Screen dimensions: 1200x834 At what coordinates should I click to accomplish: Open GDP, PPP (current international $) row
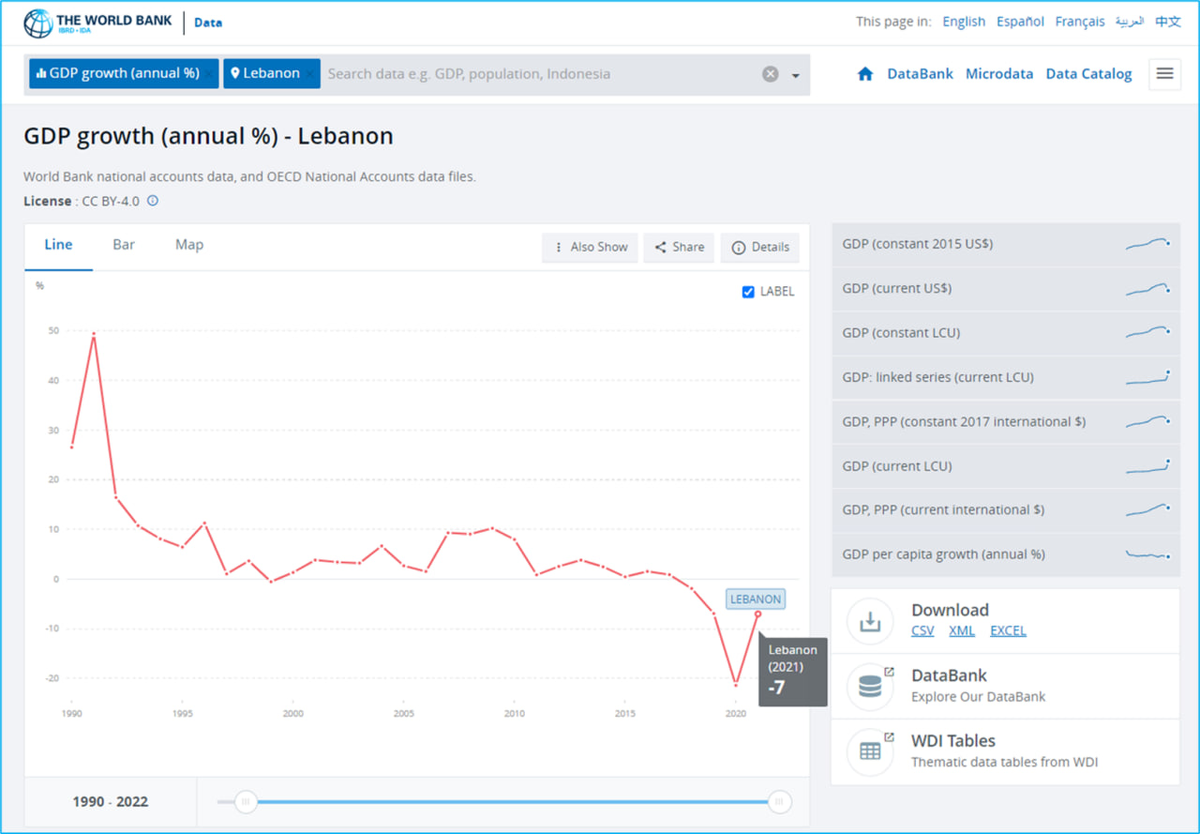tap(1005, 510)
